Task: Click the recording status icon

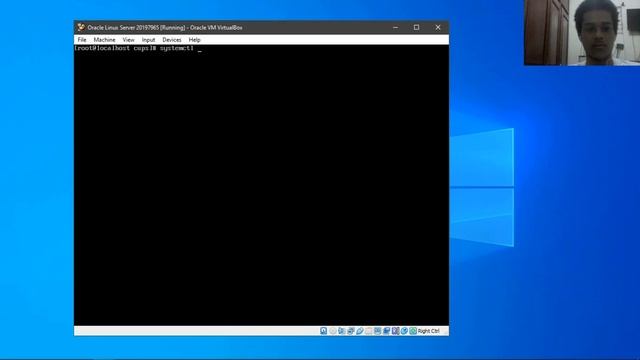Action: point(387,331)
